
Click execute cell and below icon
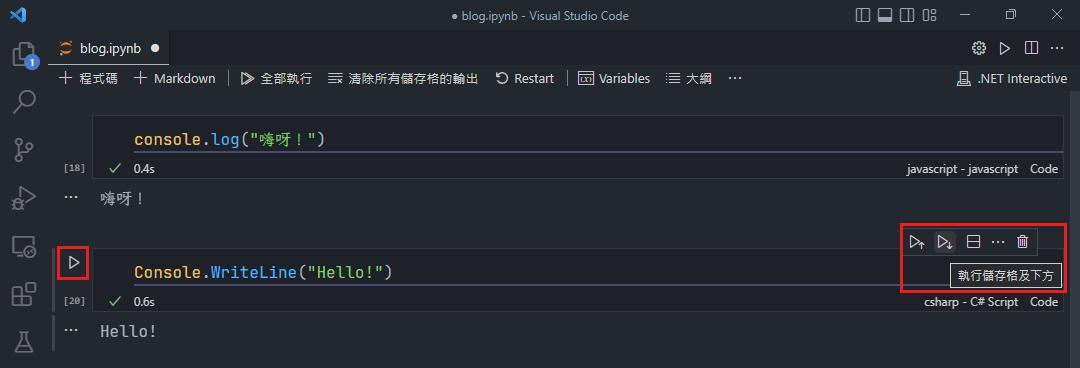pos(944,242)
